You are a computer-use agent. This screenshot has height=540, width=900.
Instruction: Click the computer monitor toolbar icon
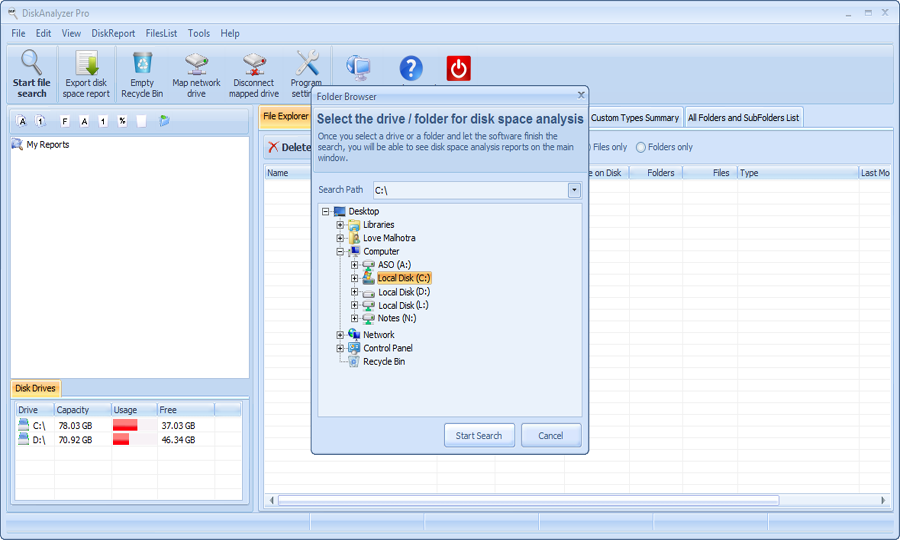tap(359, 68)
